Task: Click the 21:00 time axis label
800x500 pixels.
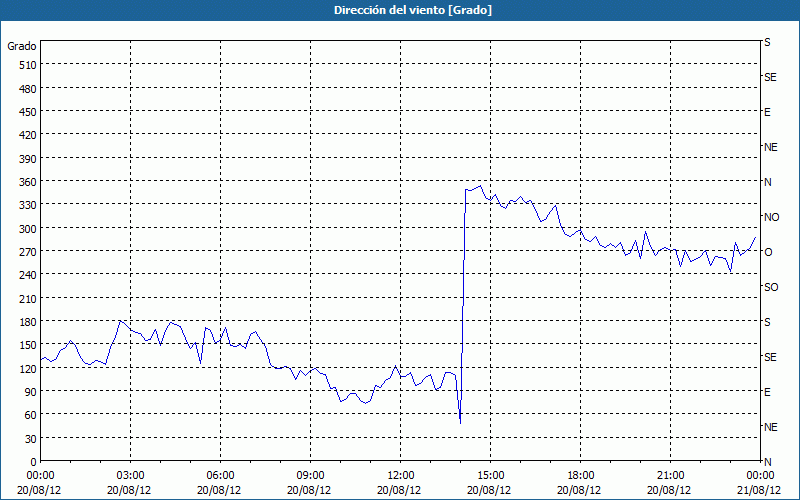Action: pos(670,476)
